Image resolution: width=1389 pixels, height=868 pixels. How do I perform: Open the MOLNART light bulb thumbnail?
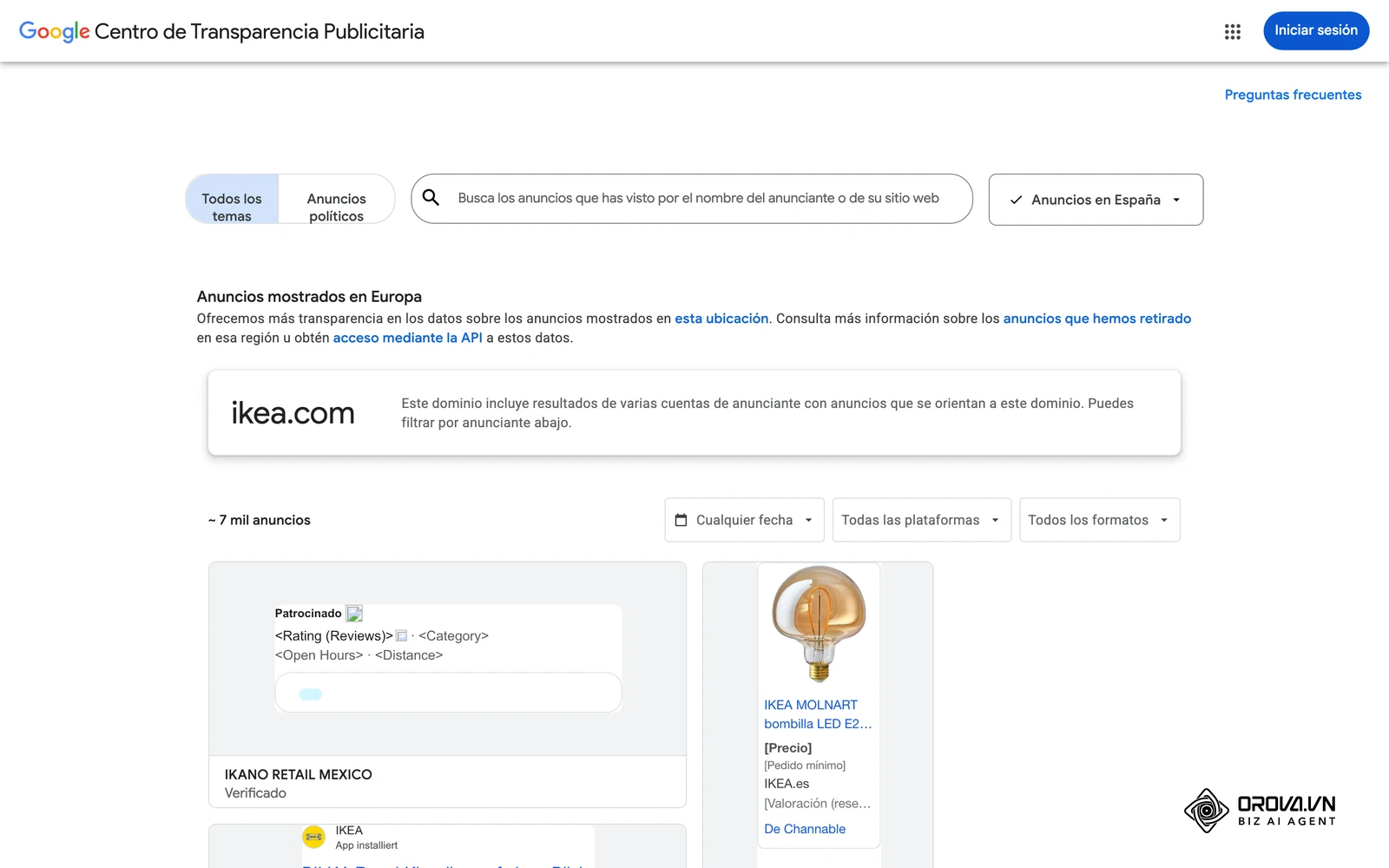click(819, 624)
